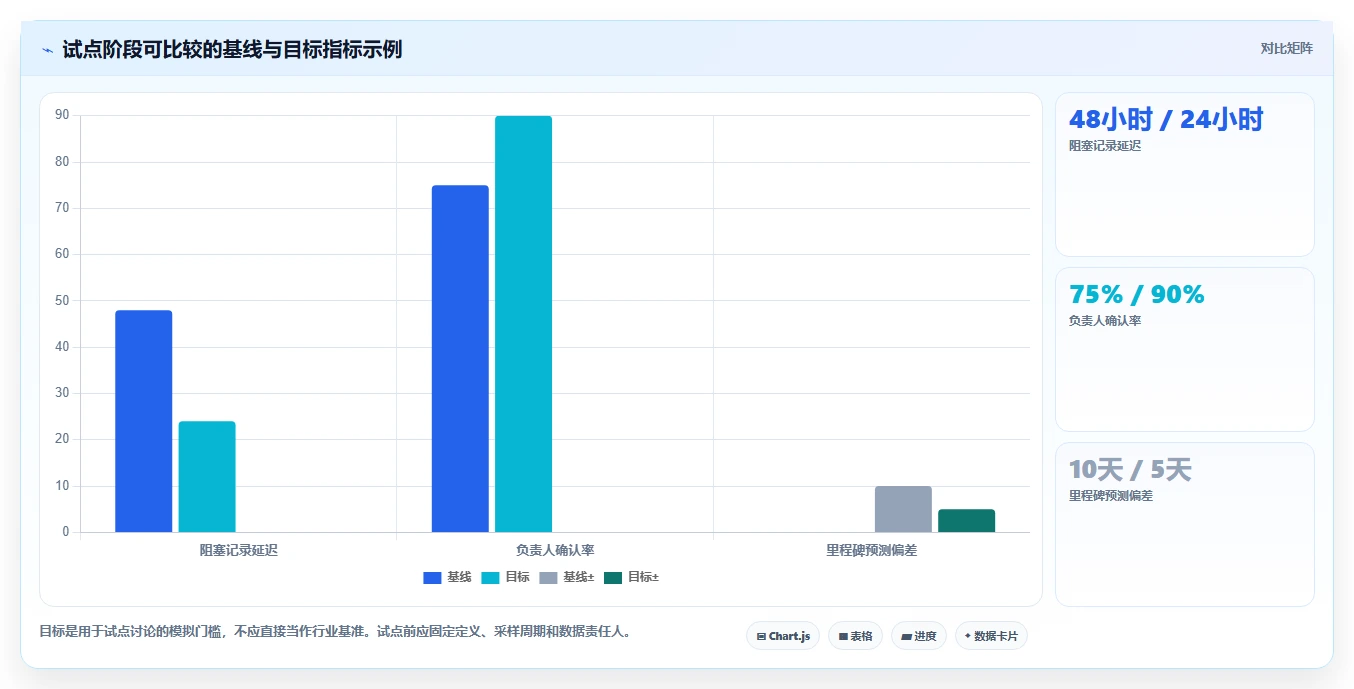Click the 负责人确认率 x-axis label

pyautogui.click(x=555, y=550)
